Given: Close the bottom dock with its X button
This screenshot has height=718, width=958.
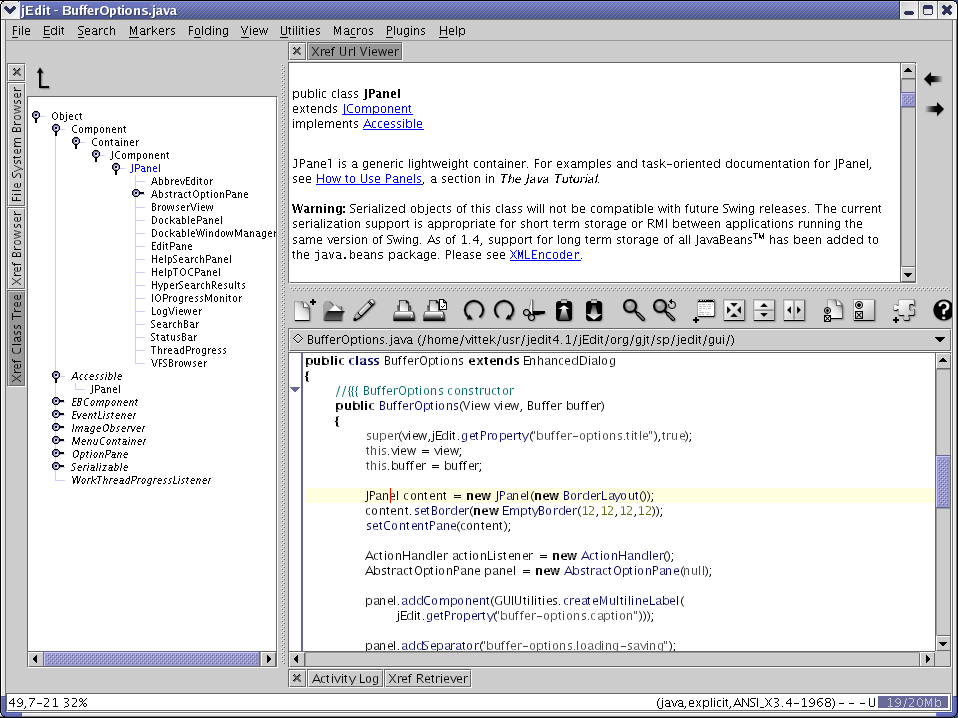Looking at the screenshot, I should [296, 678].
